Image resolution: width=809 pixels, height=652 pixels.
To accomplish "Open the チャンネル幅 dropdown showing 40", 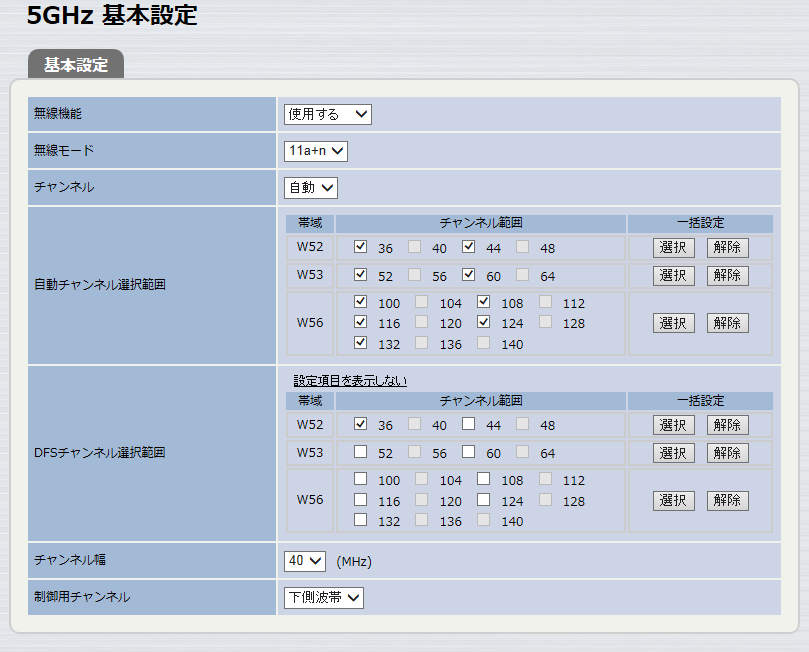I will pos(305,561).
